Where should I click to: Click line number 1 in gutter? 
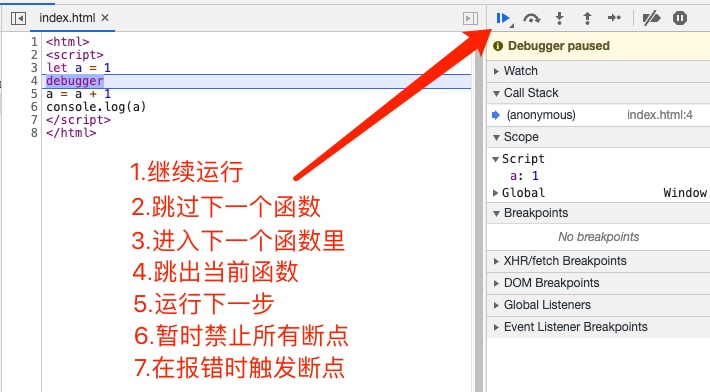click(34, 42)
